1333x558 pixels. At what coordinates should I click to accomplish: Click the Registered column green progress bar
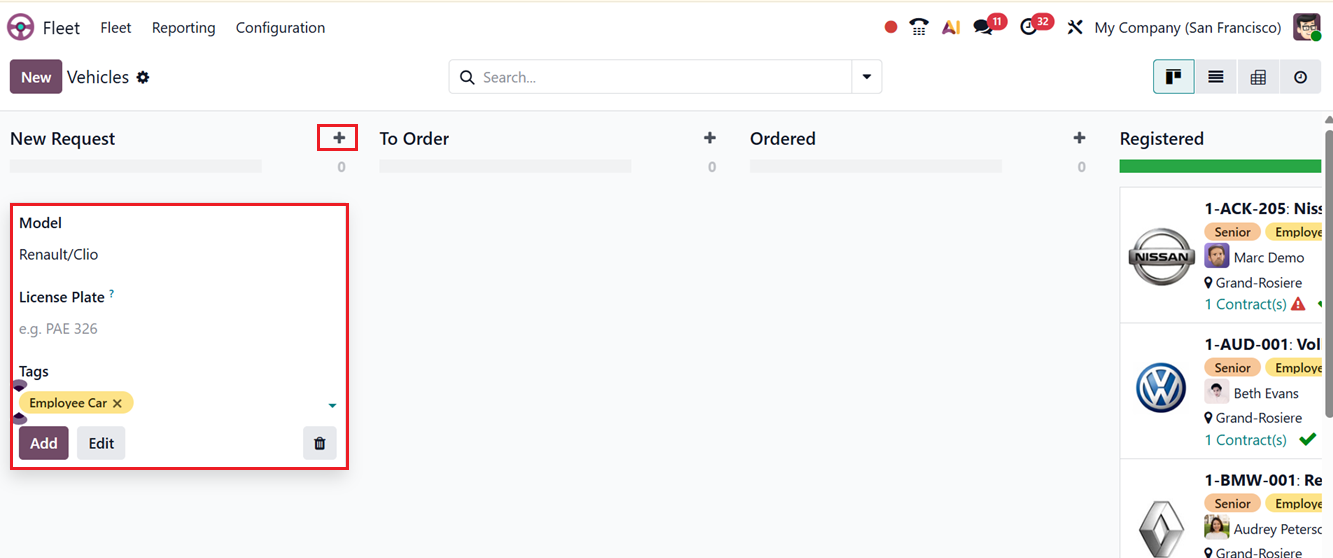[x=1220, y=166]
